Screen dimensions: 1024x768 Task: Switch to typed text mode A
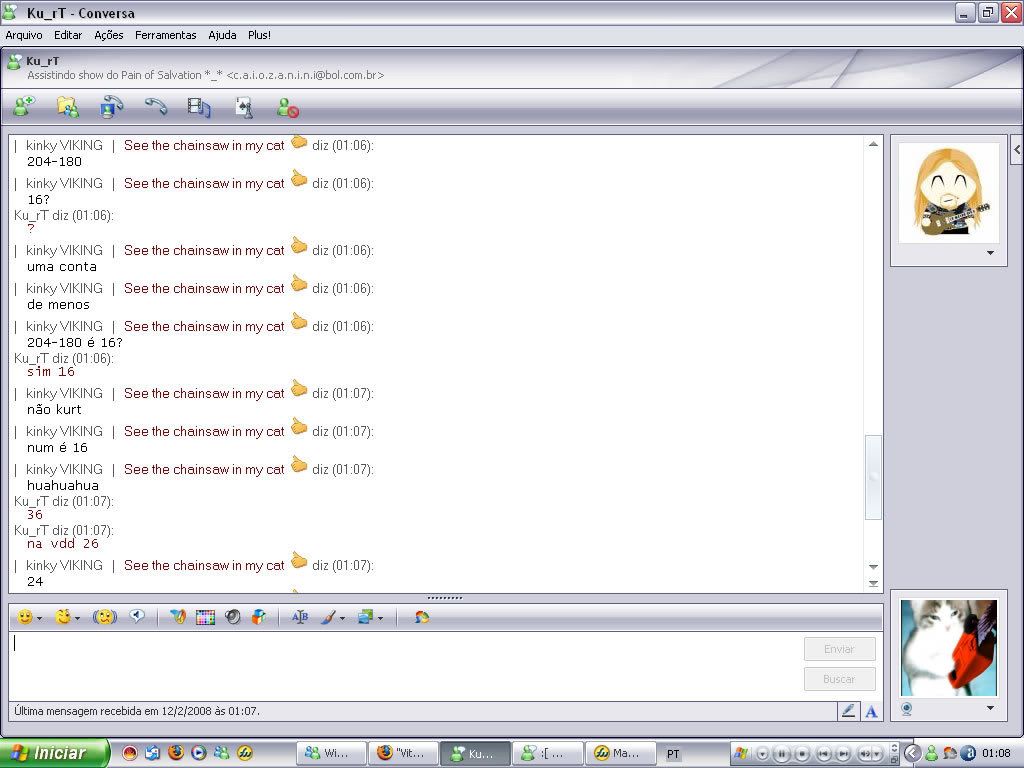pos(871,711)
